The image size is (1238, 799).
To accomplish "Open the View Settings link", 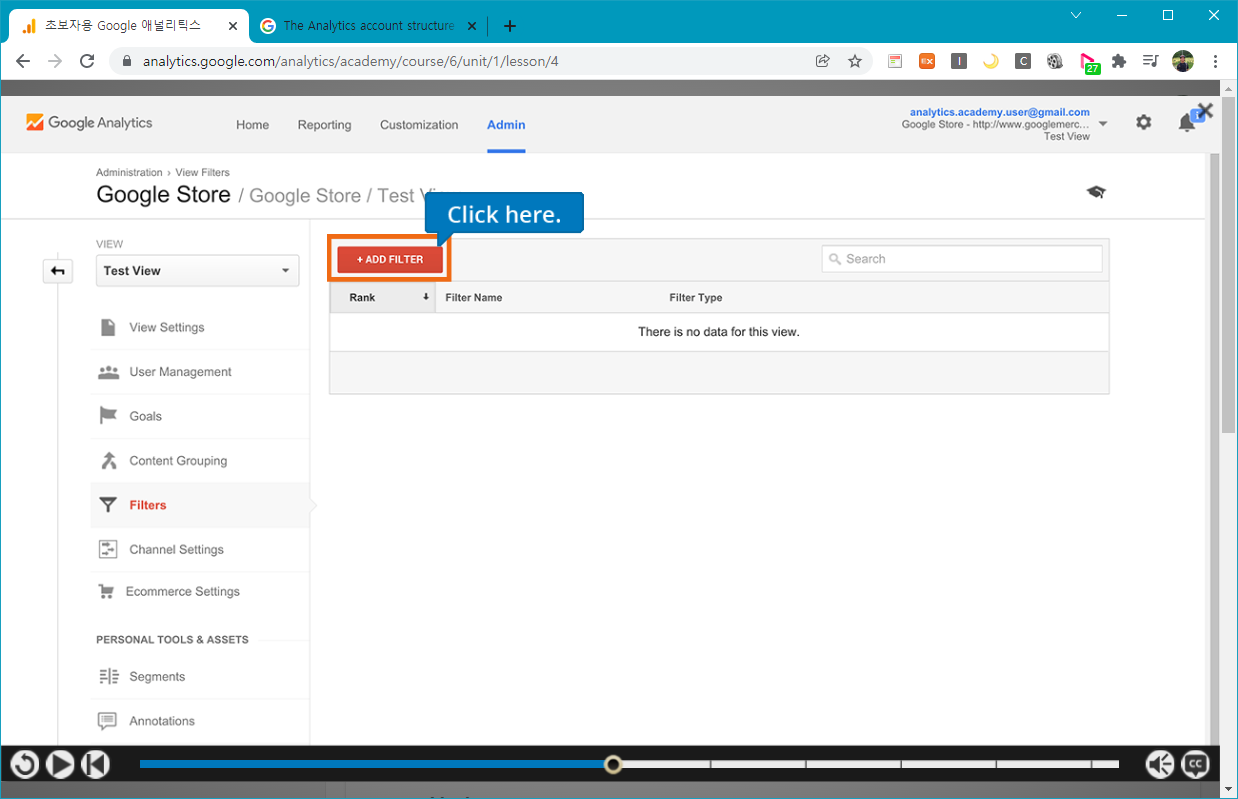I will pyautogui.click(x=166, y=327).
